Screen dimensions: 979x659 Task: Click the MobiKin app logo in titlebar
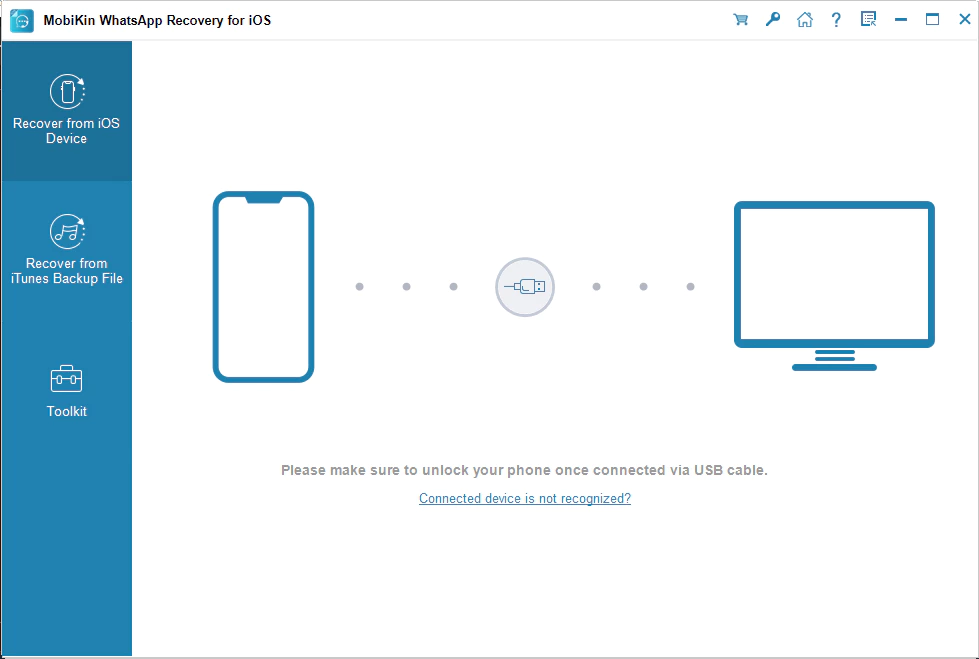[x=21, y=19]
